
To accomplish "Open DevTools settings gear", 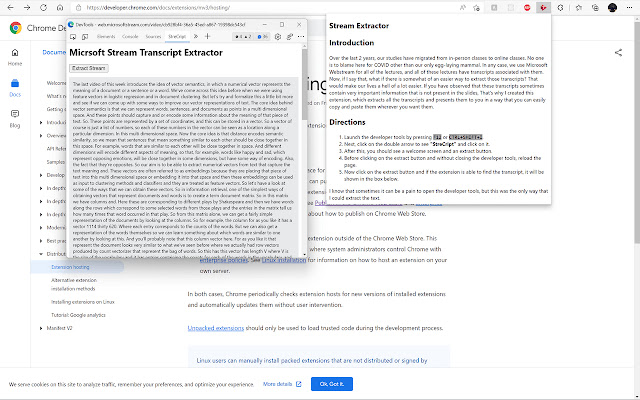I will click(278, 37).
